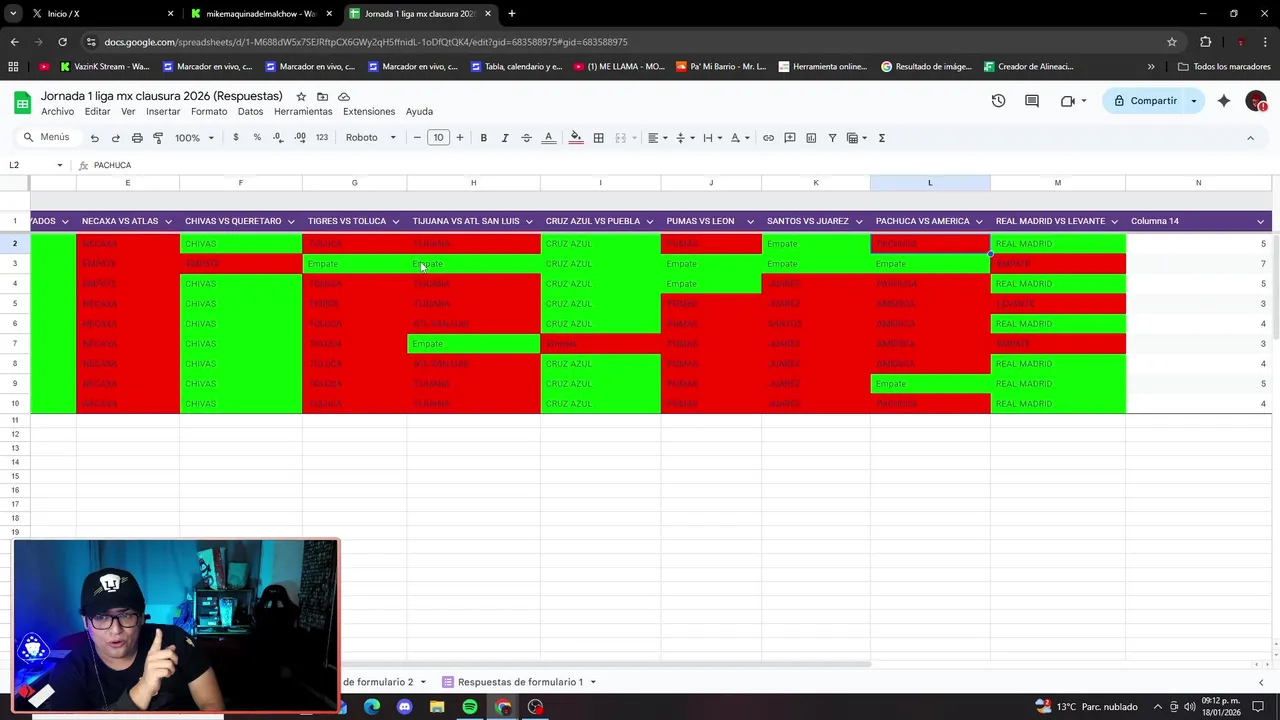Viewport: 1280px width, 720px height.
Task: Open the horizontal align dropdown
Action: 656,138
